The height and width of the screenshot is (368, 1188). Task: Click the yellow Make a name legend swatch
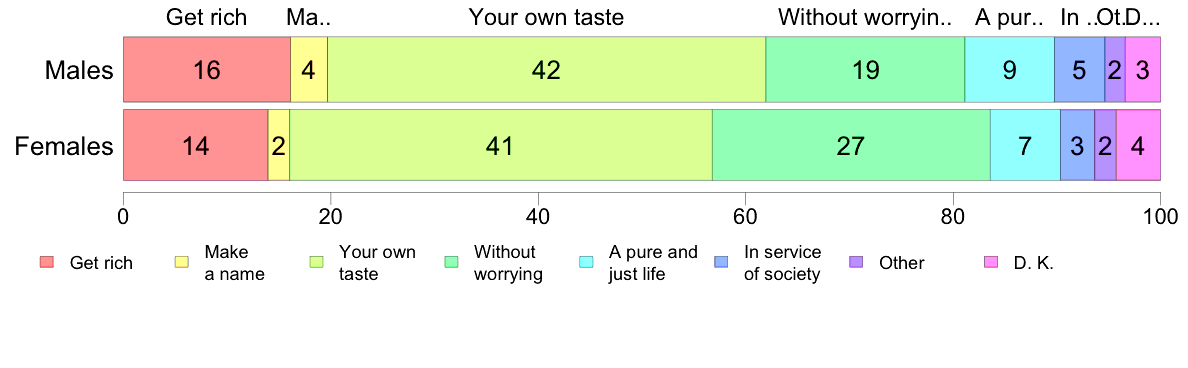coord(182,263)
